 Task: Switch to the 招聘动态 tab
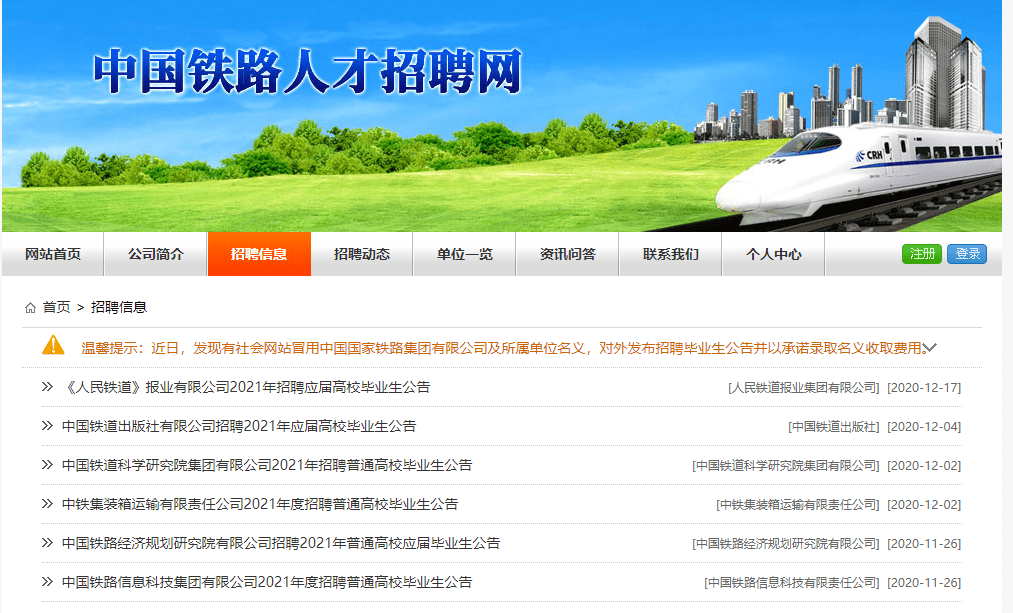pyautogui.click(x=362, y=254)
